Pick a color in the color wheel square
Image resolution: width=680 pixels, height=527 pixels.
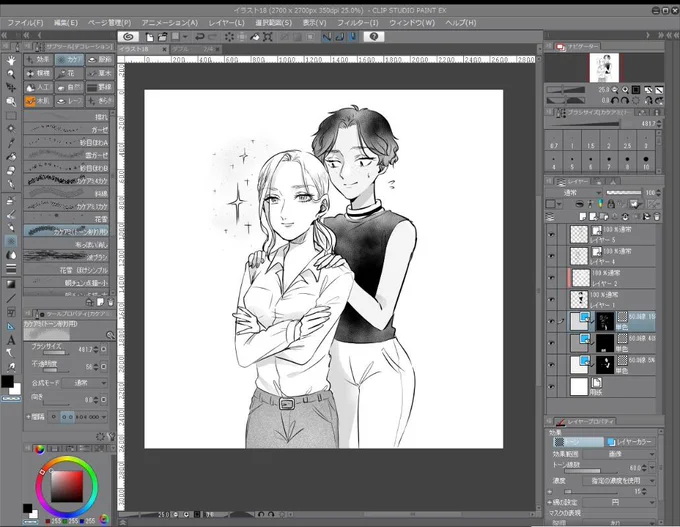click(x=67, y=486)
